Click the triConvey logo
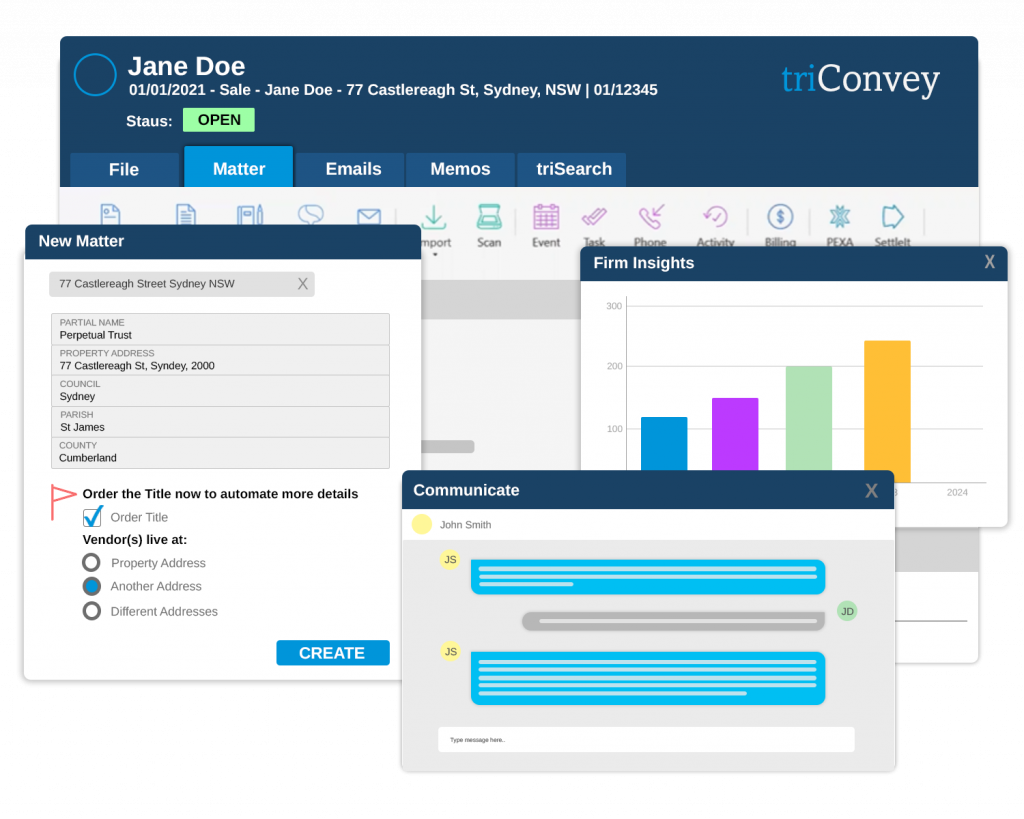Screen dimensions: 1024x819 (860, 79)
